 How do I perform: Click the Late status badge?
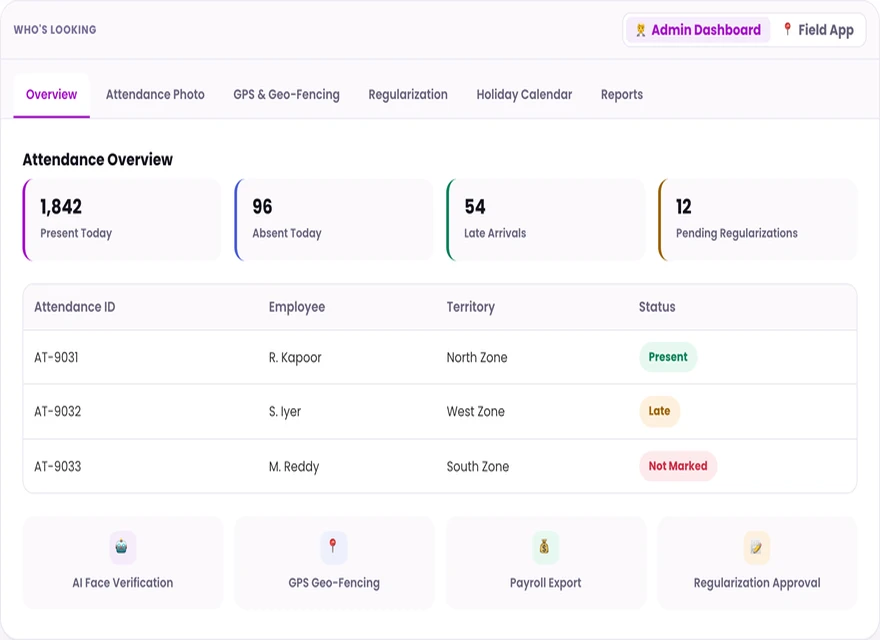click(x=659, y=411)
